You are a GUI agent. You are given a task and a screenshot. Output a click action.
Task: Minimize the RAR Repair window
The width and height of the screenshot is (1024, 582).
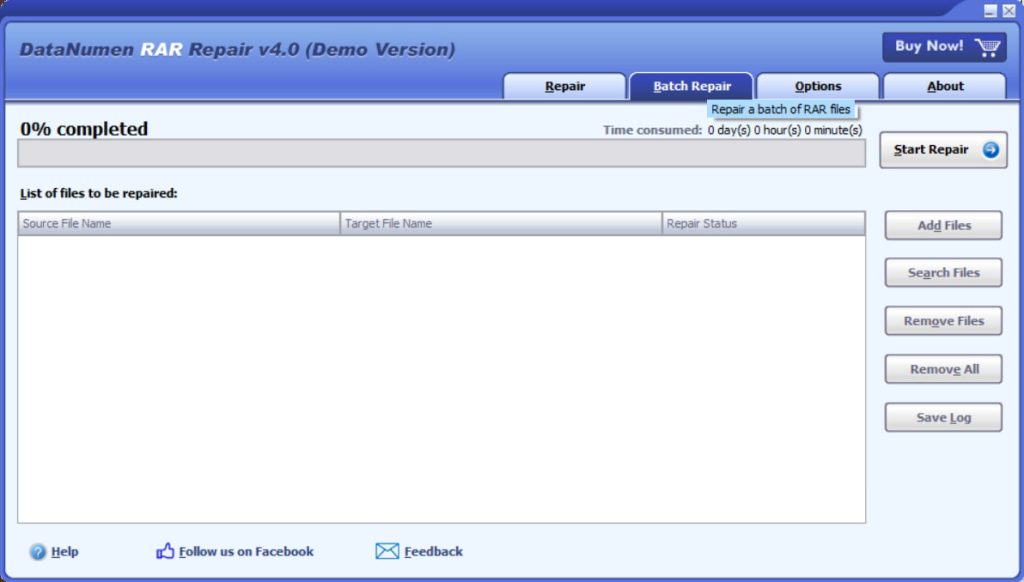[x=991, y=10]
